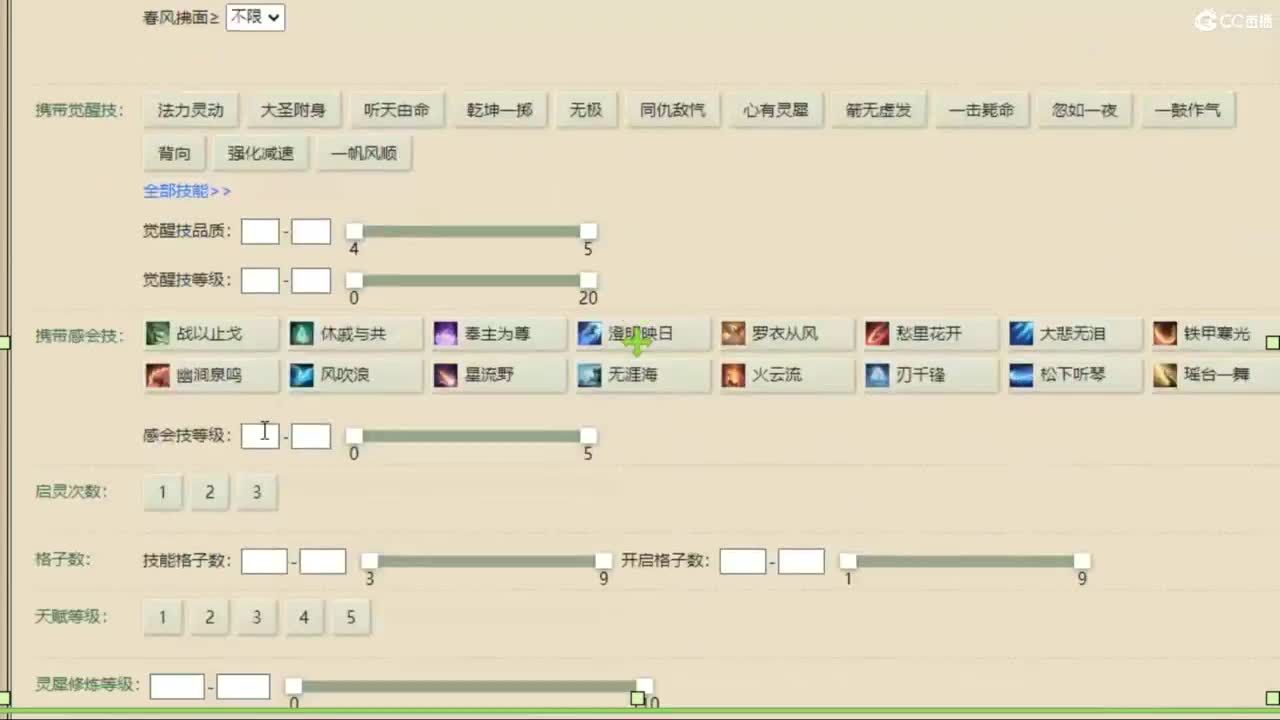Open the 春风拂面 不限 dropdown

[x=255, y=17]
